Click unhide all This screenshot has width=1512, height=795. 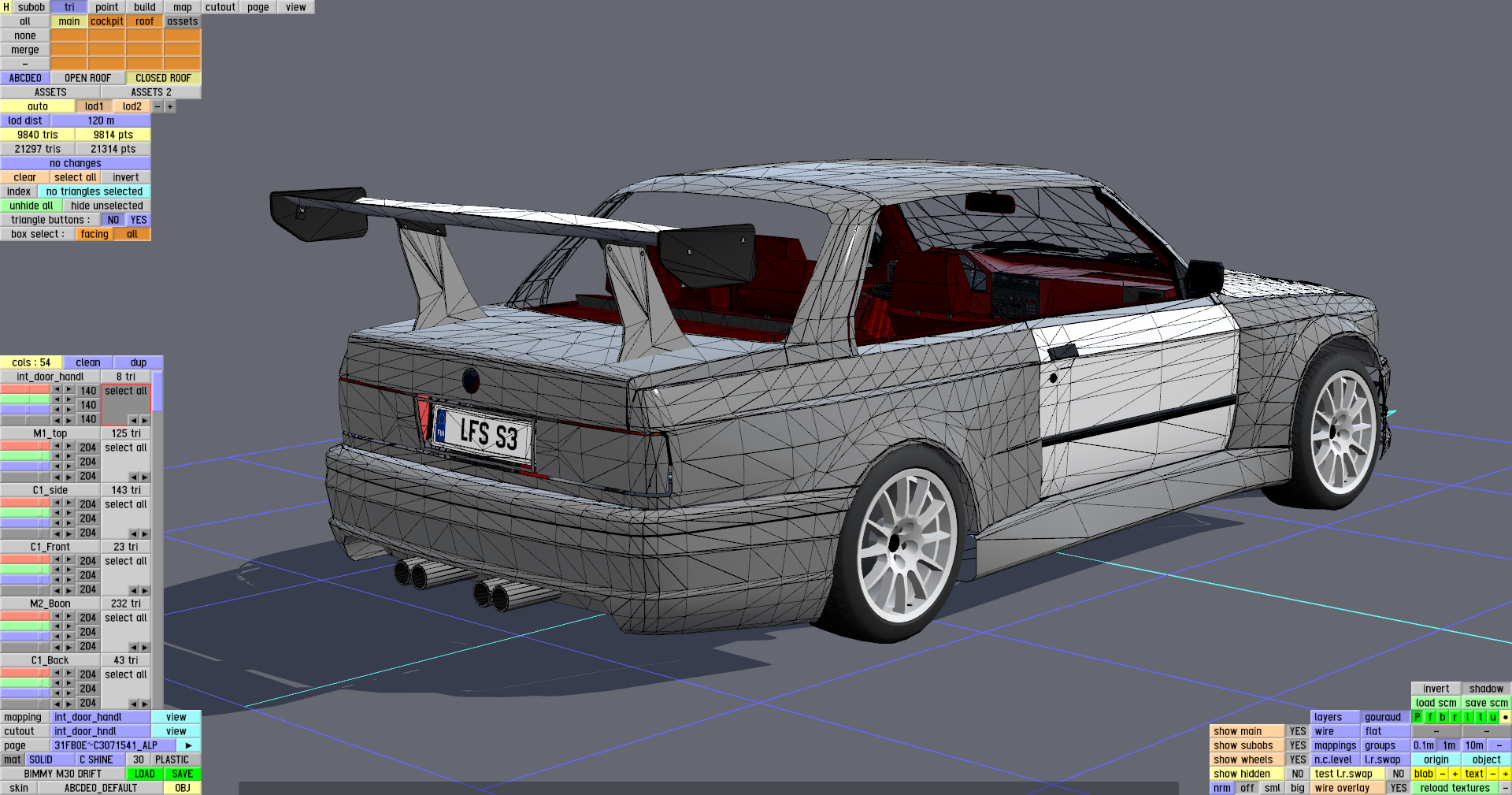31,206
